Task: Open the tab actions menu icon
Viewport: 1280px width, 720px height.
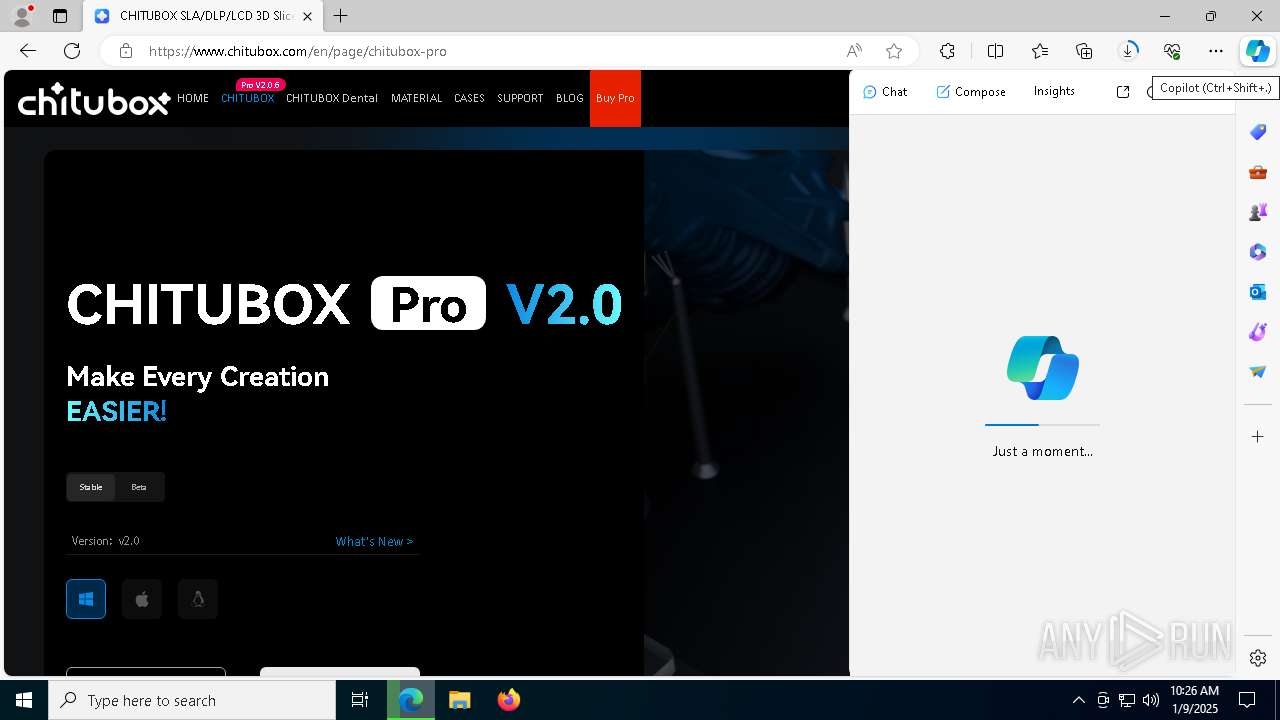Action: (x=60, y=16)
